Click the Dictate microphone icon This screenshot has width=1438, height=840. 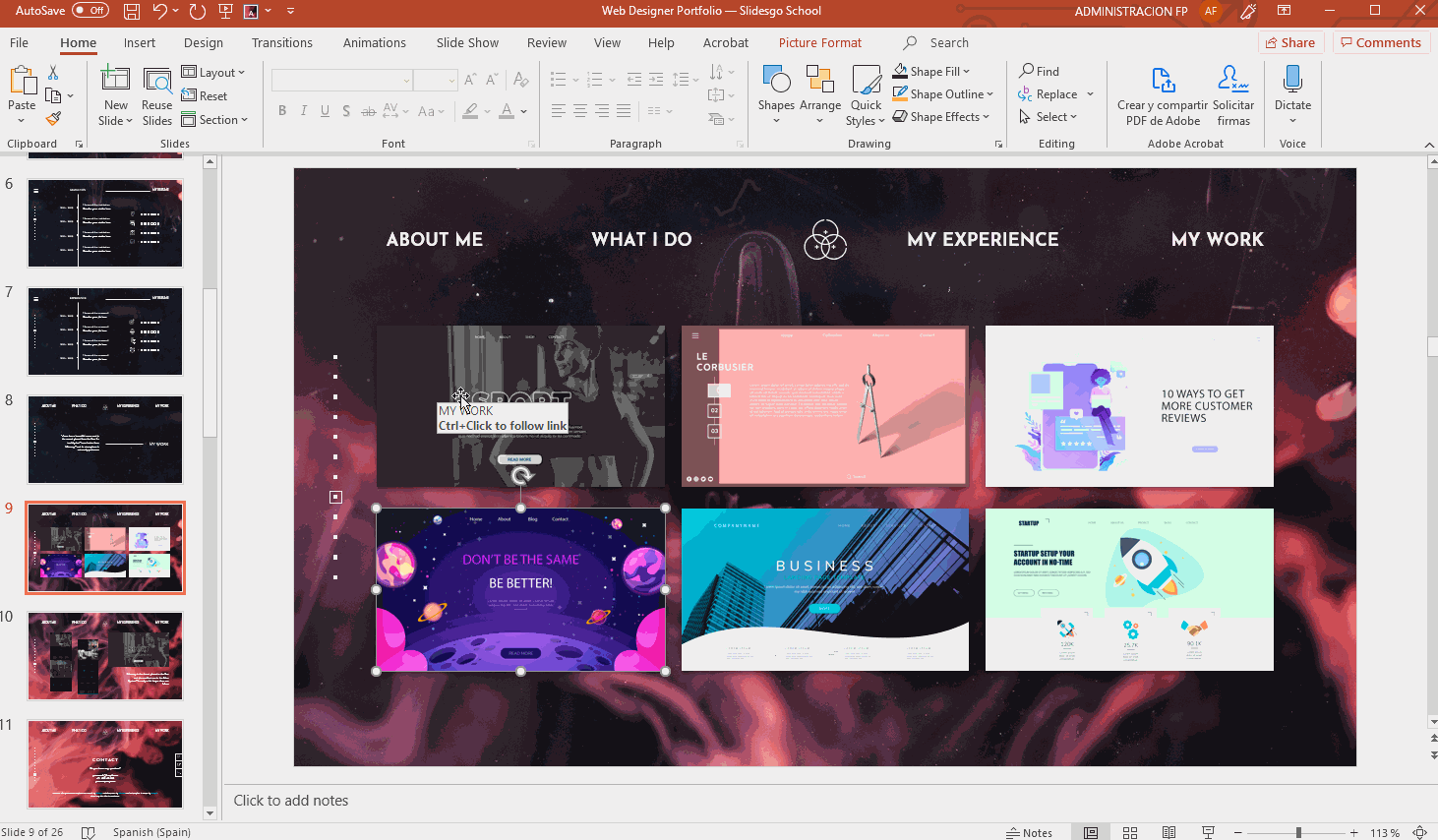pyautogui.click(x=1292, y=80)
